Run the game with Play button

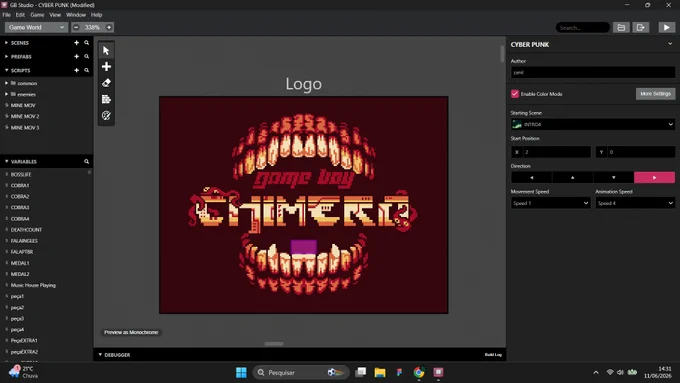coord(667,27)
